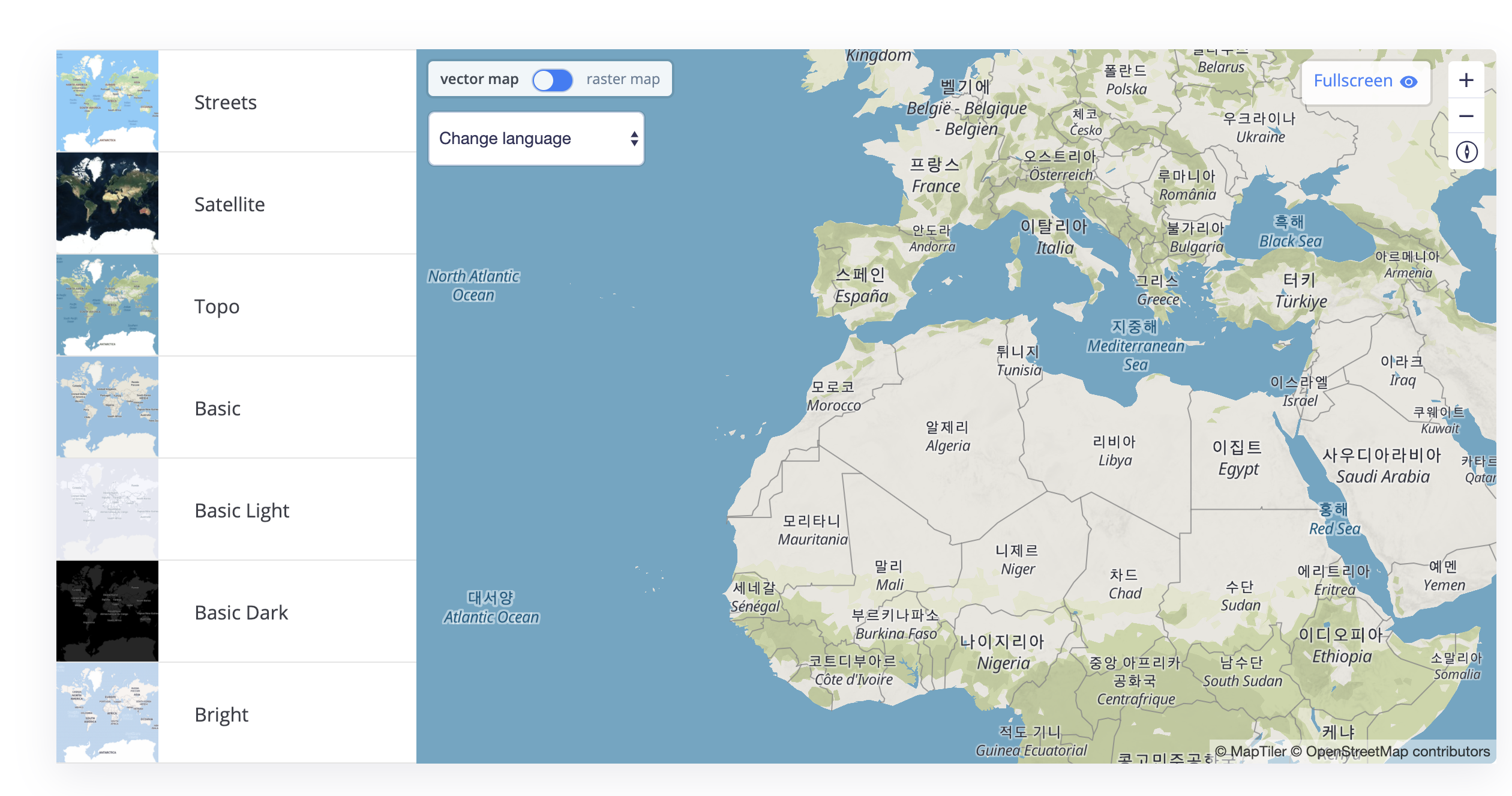Select the Basic style label
The height and width of the screenshot is (796, 1512).
point(217,408)
